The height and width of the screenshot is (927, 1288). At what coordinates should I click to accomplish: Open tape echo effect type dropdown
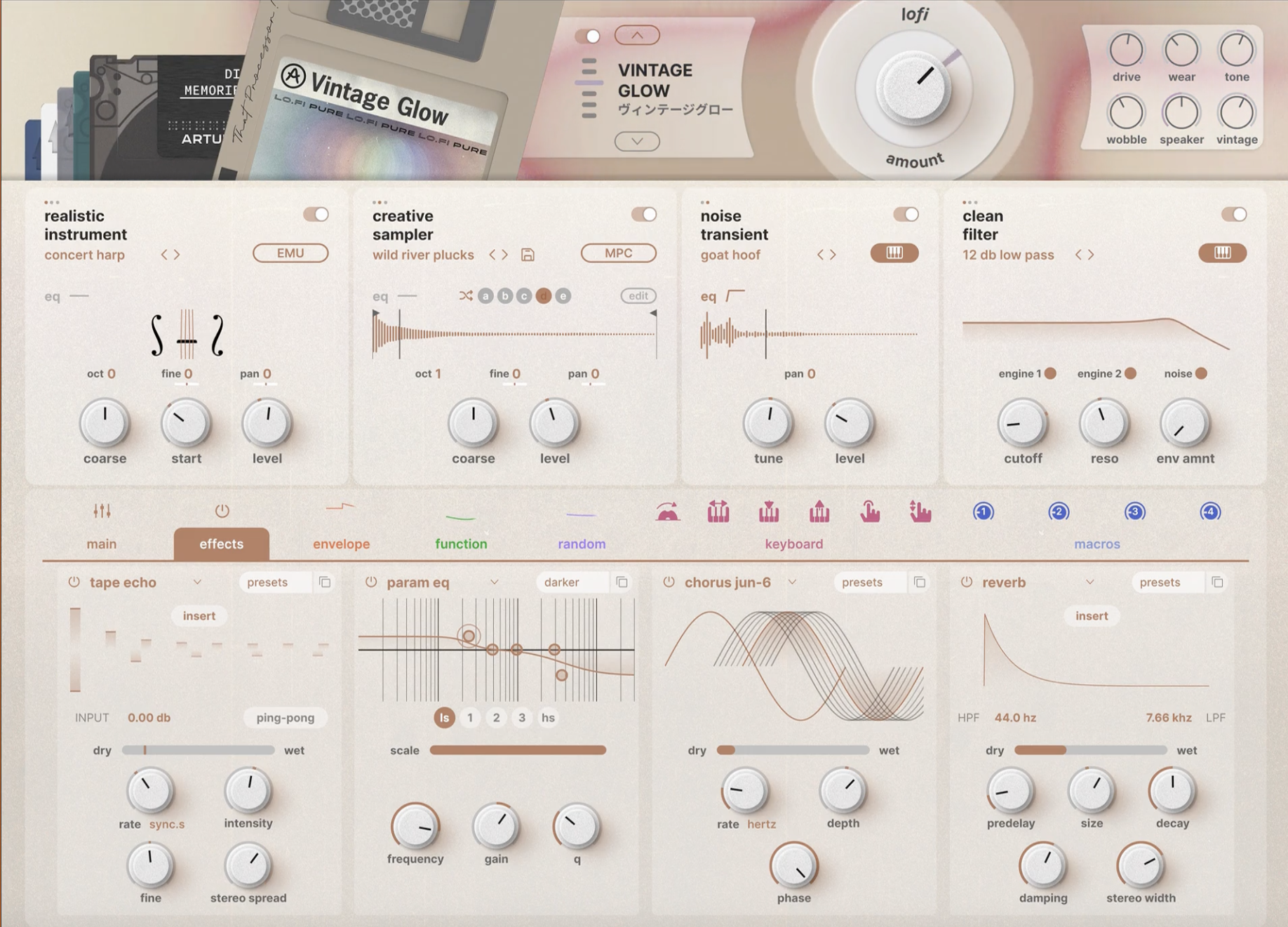tap(197, 582)
